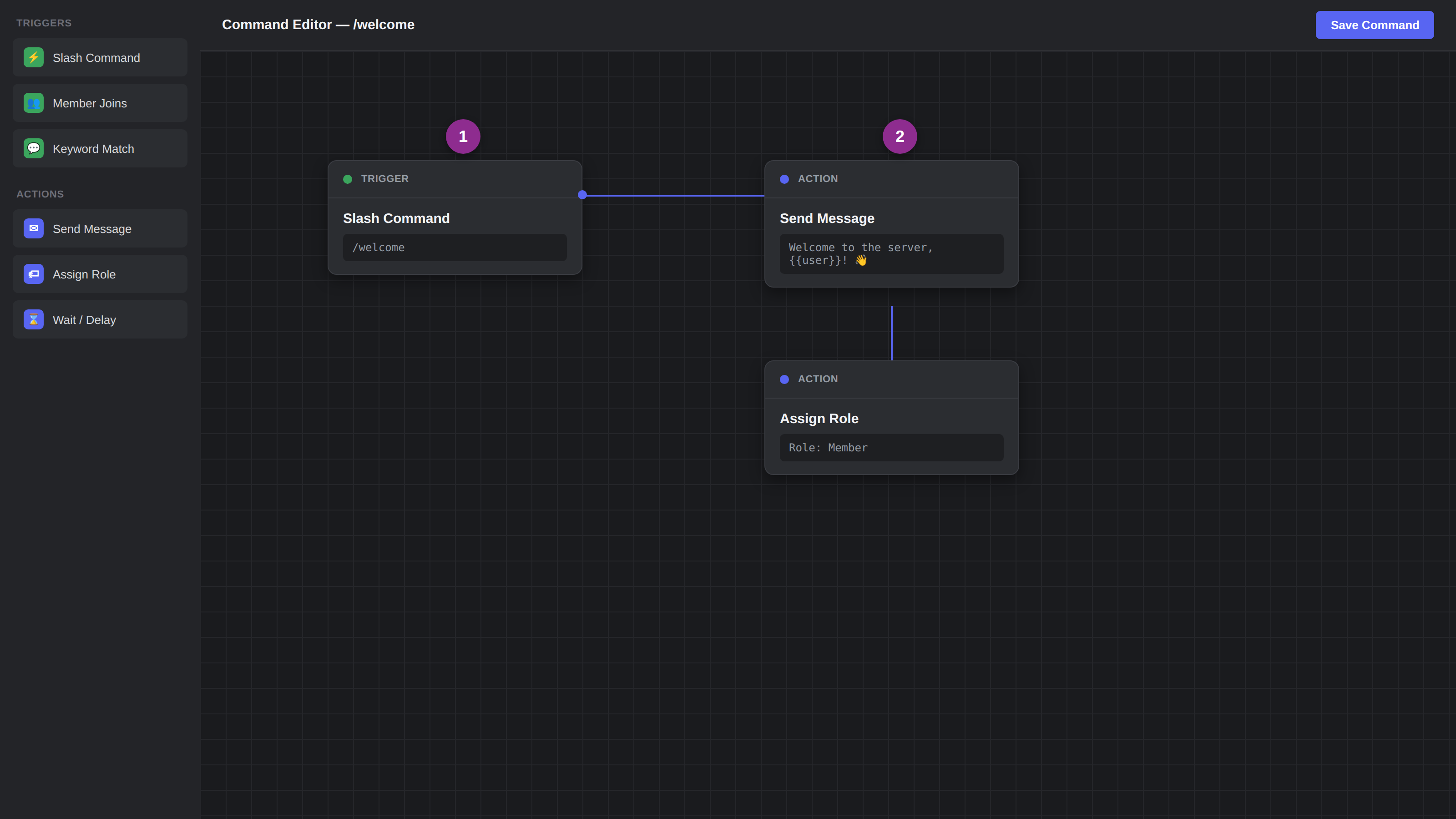Click the blue dot on Assign Role node
The width and height of the screenshot is (1456, 819).
click(x=784, y=379)
